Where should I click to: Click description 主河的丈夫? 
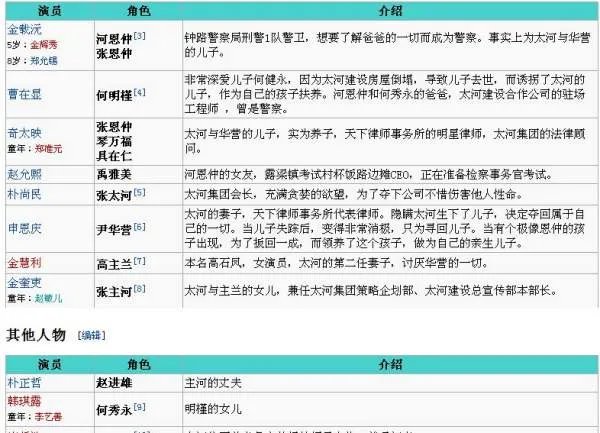[213, 383]
